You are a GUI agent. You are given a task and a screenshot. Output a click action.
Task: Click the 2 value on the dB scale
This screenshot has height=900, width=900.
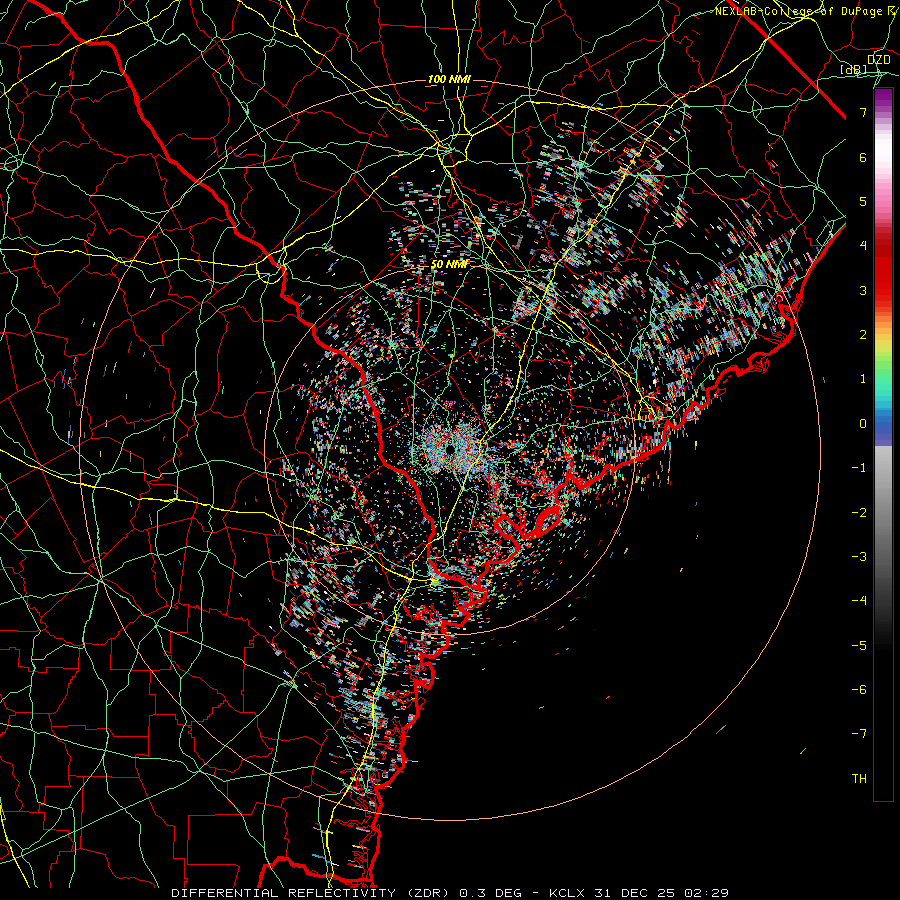[x=863, y=335]
